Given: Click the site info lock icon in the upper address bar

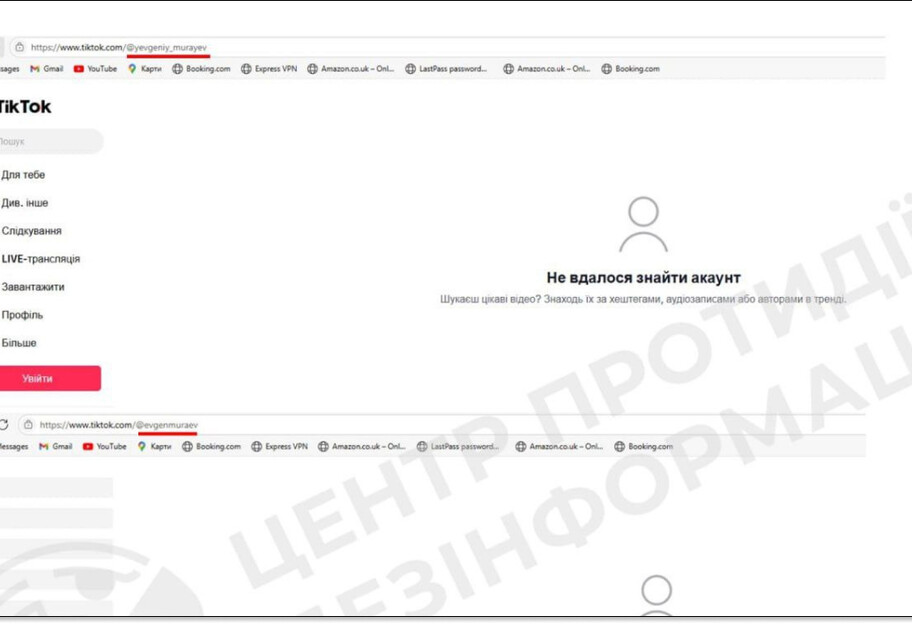Looking at the screenshot, I should [x=19, y=47].
